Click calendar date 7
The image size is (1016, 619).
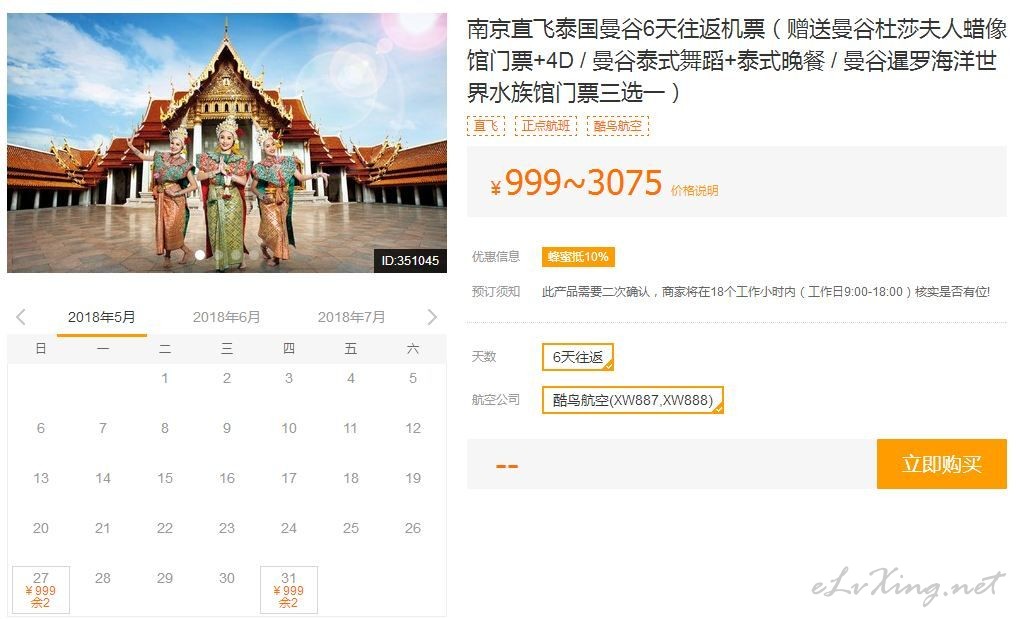(103, 428)
